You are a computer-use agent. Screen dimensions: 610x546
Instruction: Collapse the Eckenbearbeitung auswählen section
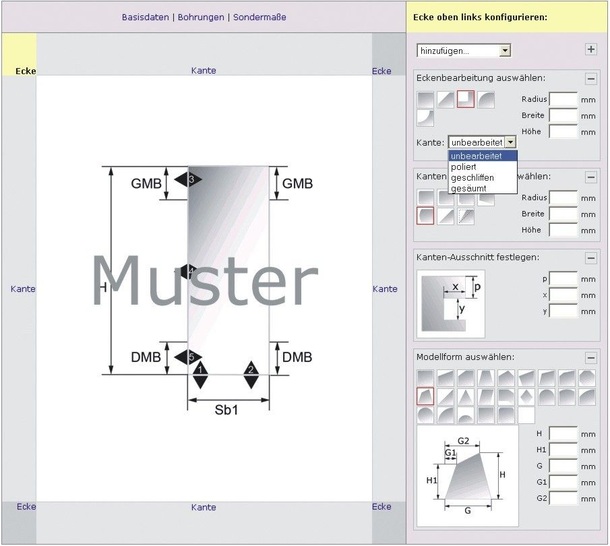pyautogui.click(x=591, y=78)
